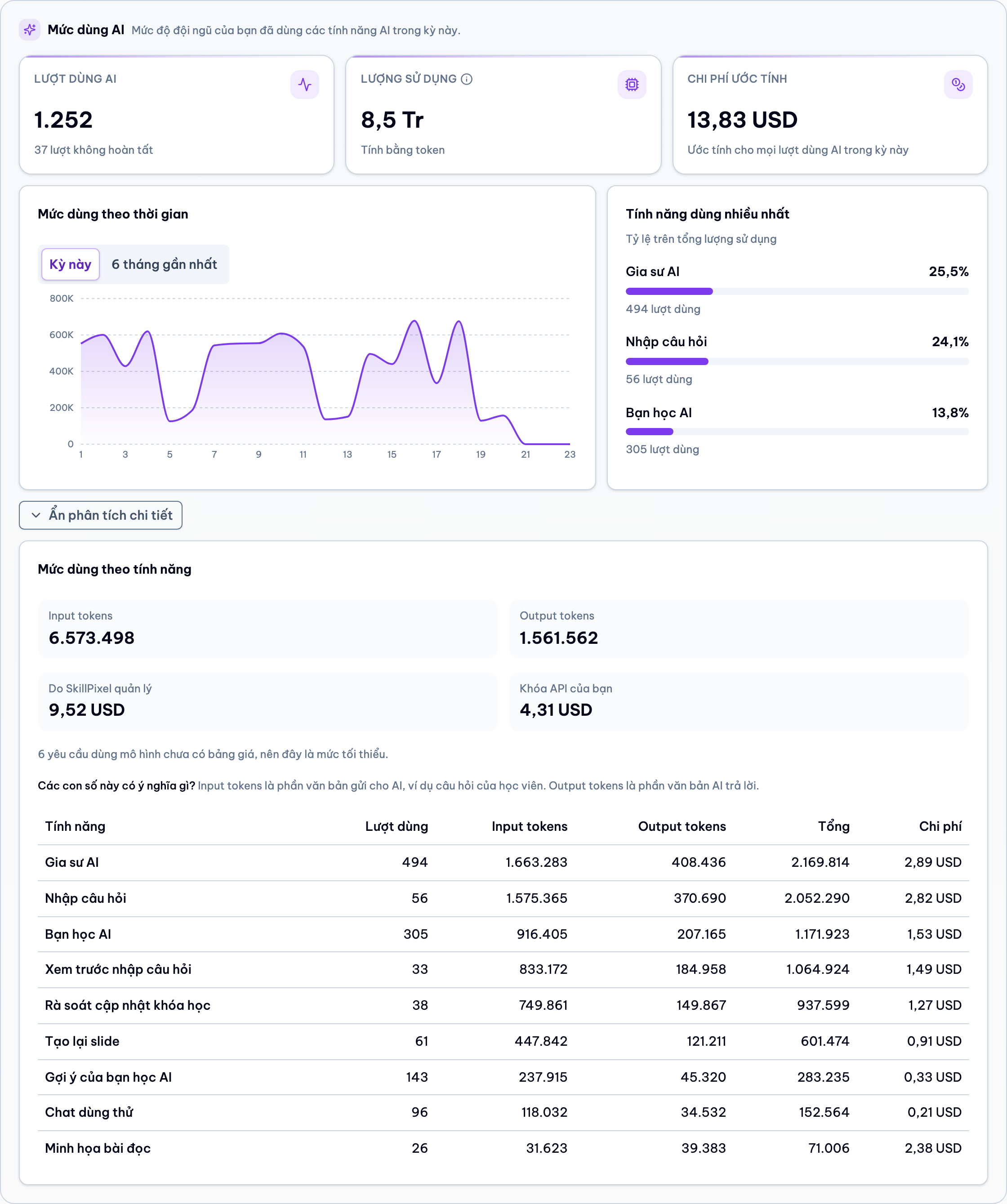Click the Nhập câu hỏi table row name
This screenshot has width=1007, height=1204.
[x=85, y=898]
